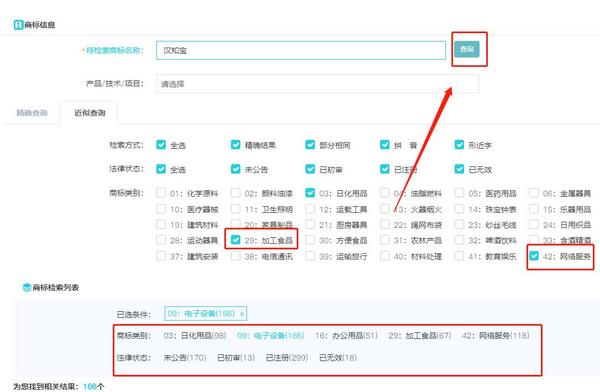Image resolution: width=600 pixels, height=392 pixels.
Task: Click the 查询 search button
Action: tap(466, 49)
